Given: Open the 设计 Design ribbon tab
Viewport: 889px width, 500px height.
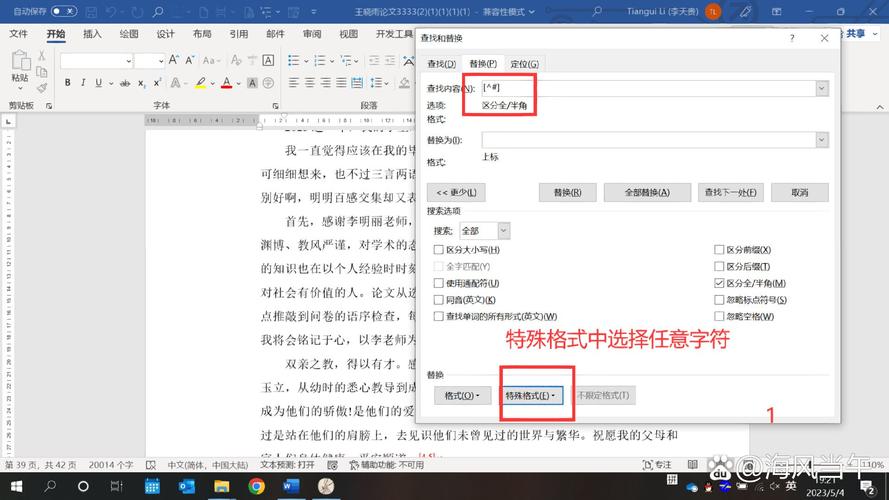Looking at the screenshot, I should 166,34.
